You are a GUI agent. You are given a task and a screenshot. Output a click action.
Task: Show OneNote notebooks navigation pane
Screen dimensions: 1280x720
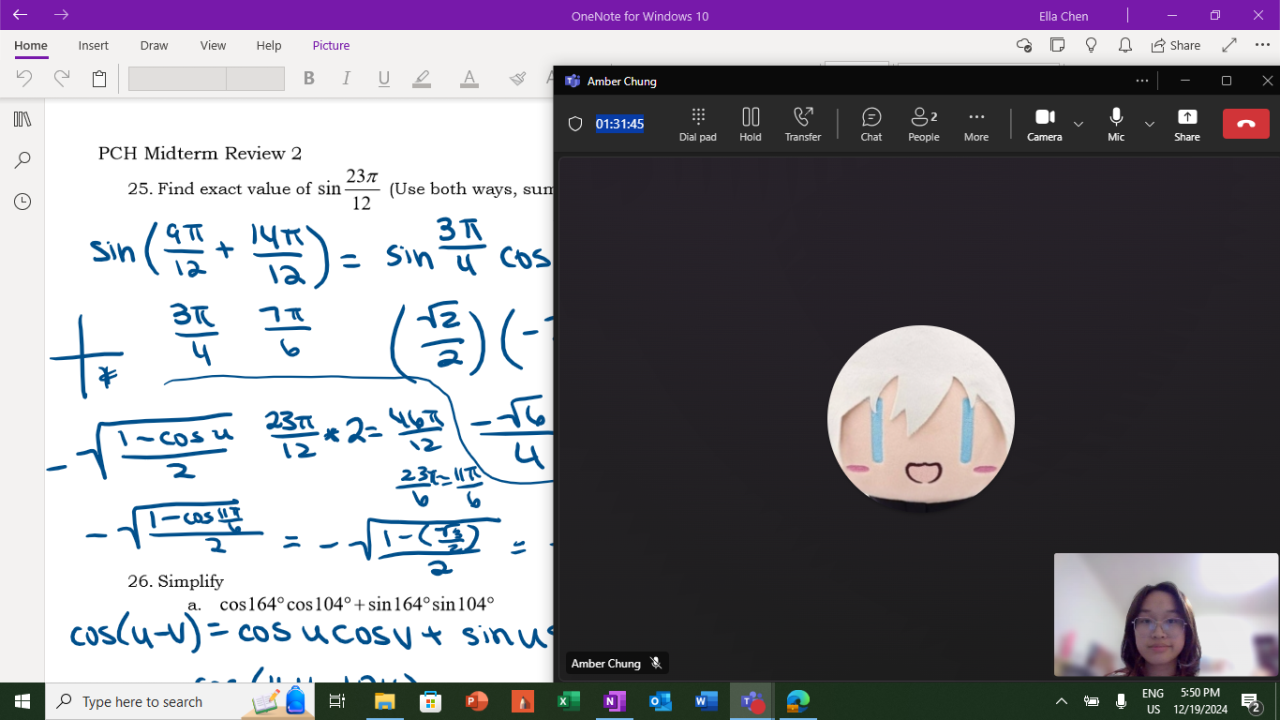(x=22, y=119)
